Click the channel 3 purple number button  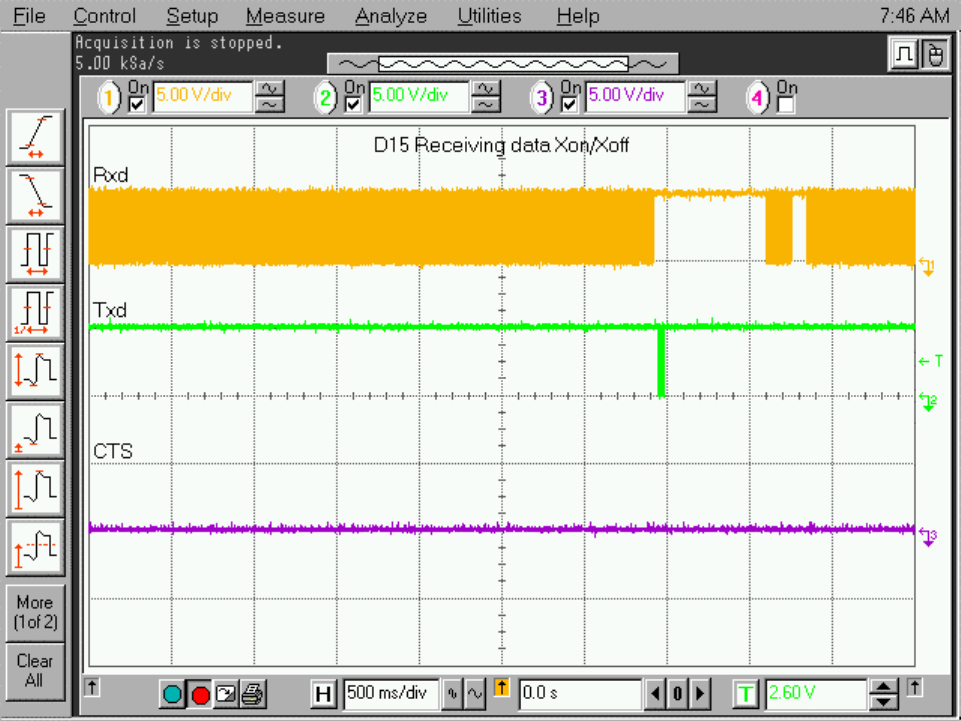pyautogui.click(x=542, y=97)
